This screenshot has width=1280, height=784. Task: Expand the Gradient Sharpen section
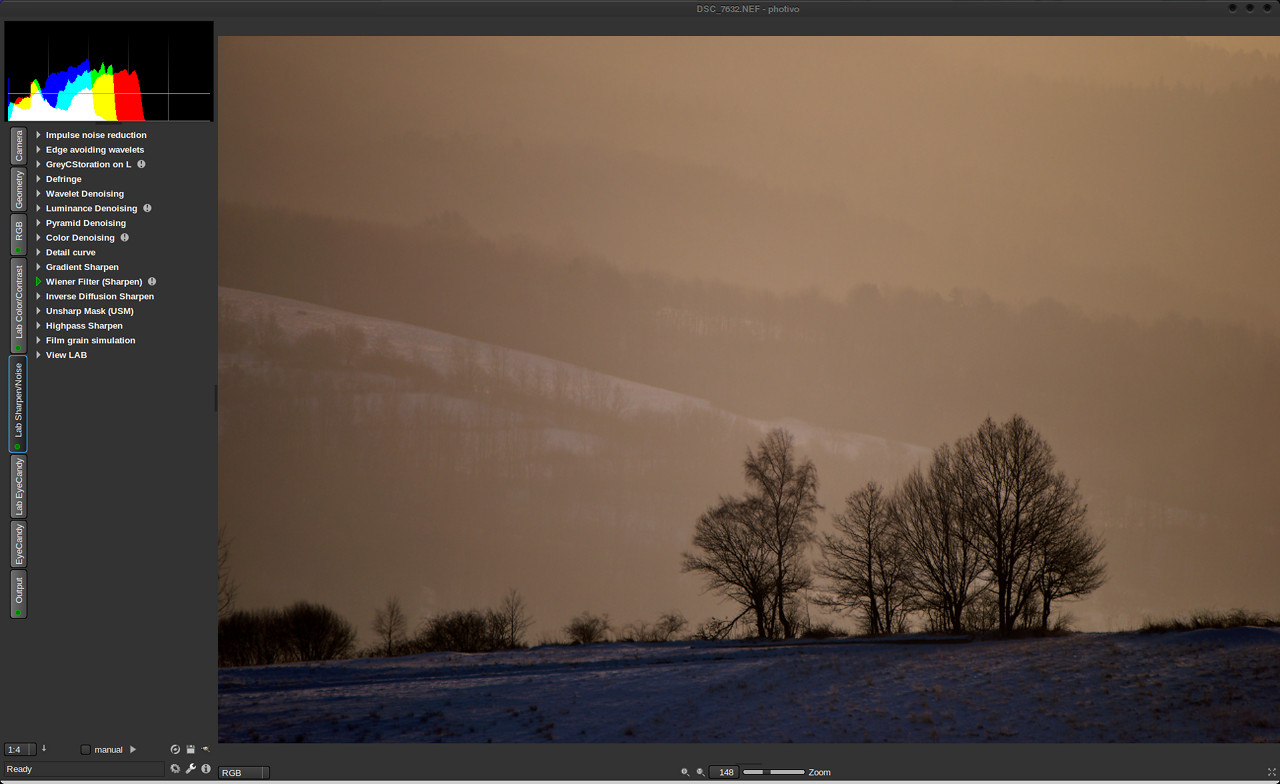point(39,267)
